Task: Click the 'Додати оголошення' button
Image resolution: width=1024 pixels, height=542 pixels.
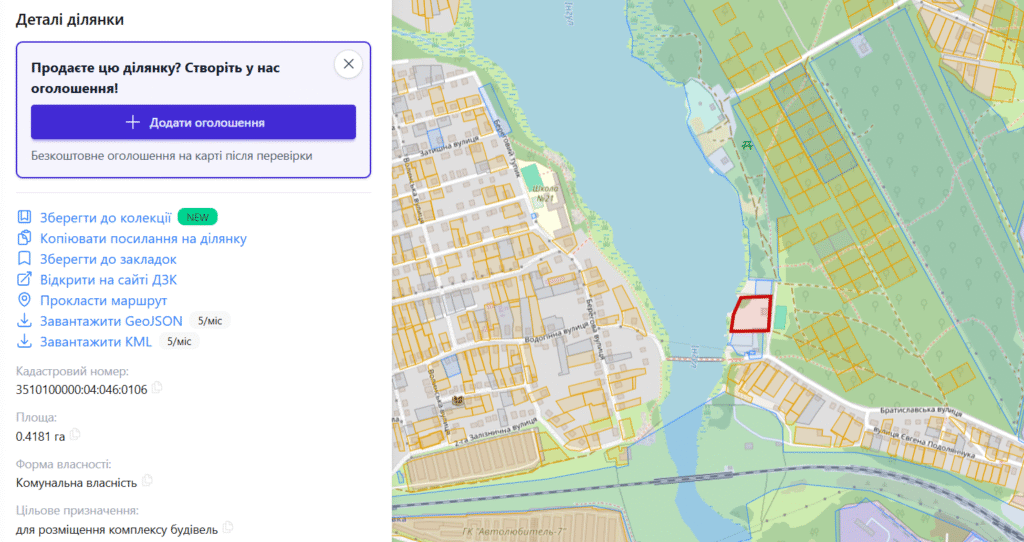Action: pos(193,122)
